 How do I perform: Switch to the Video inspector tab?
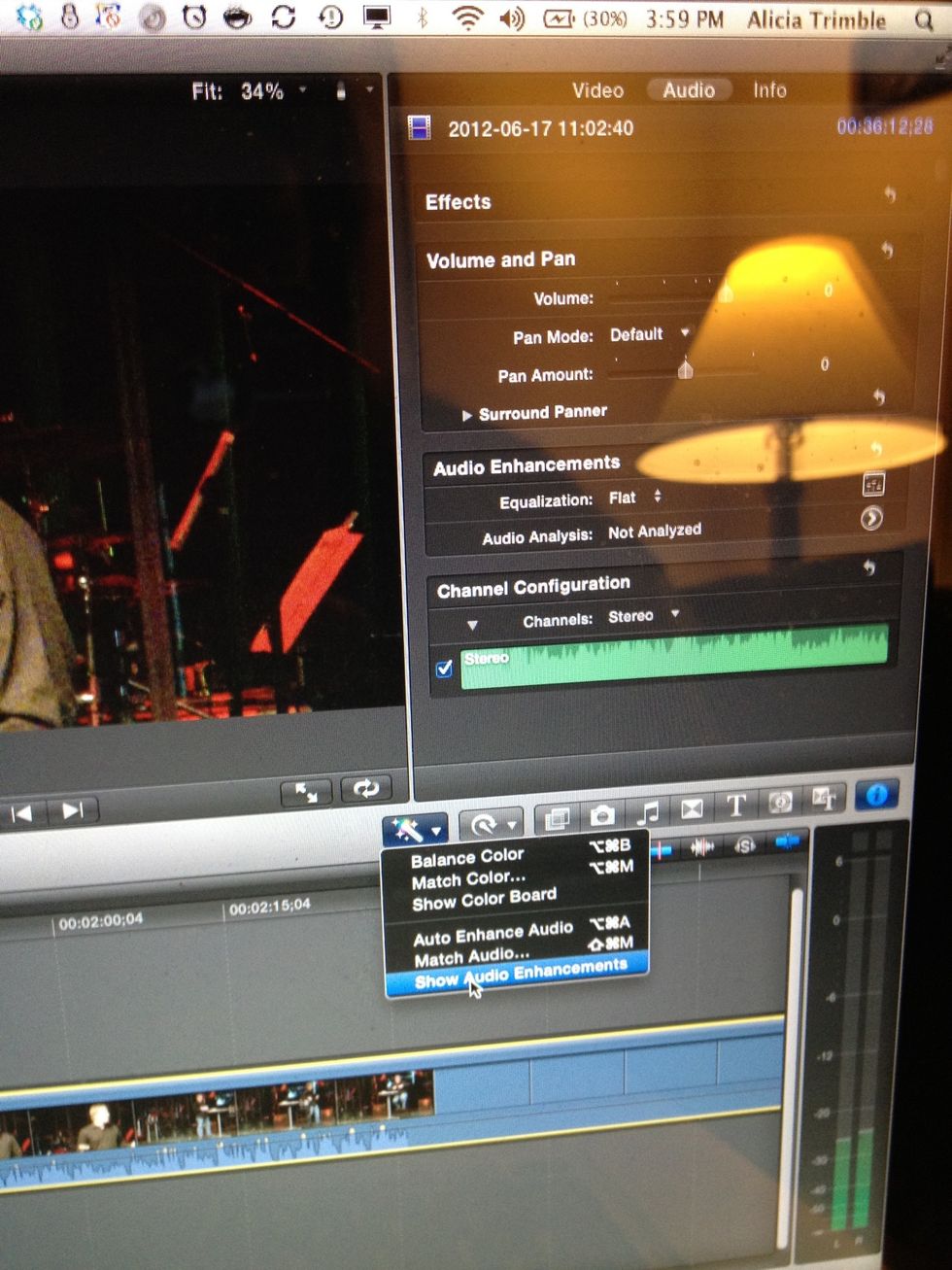(597, 90)
